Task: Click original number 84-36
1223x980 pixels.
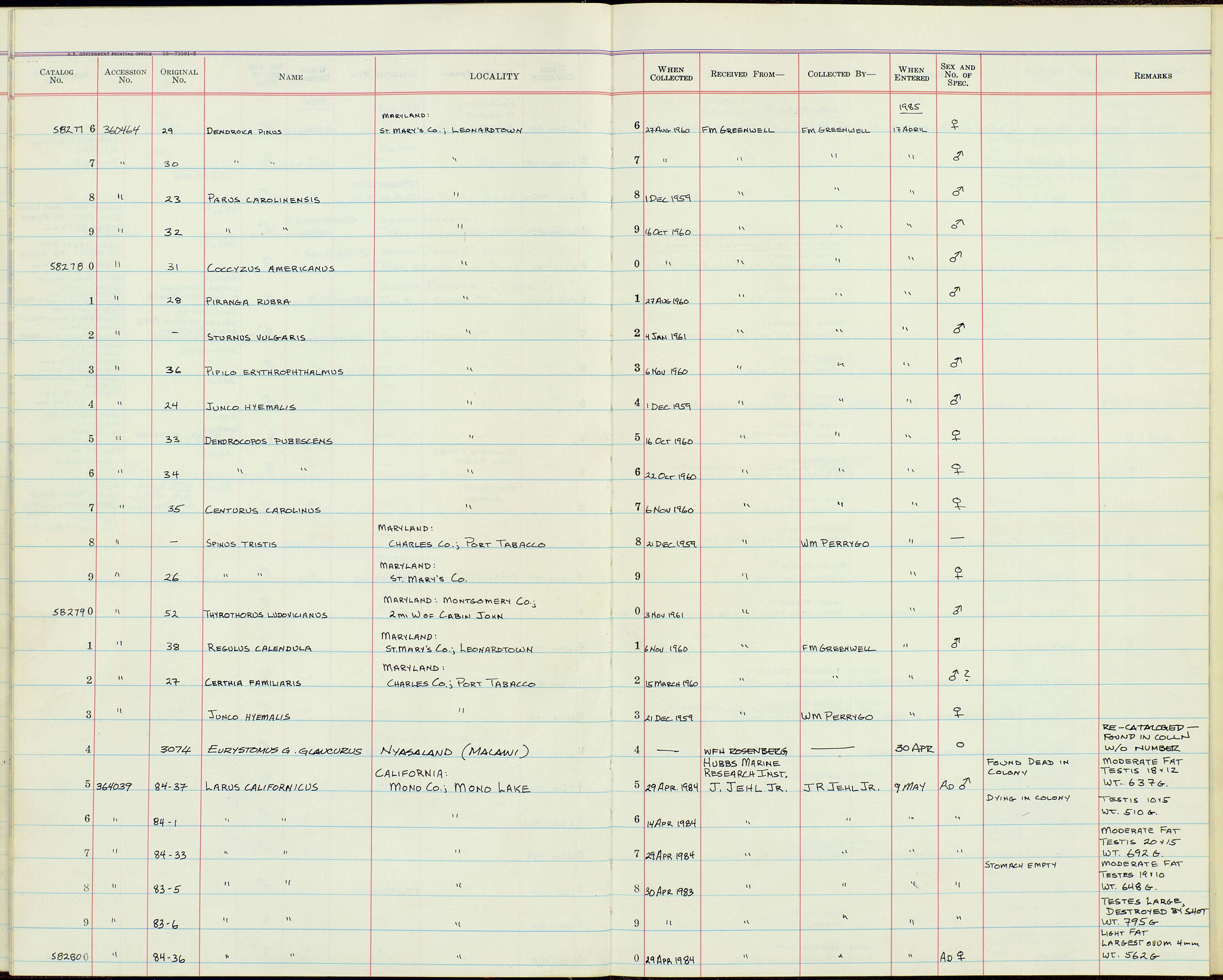Action: tap(169, 958)
